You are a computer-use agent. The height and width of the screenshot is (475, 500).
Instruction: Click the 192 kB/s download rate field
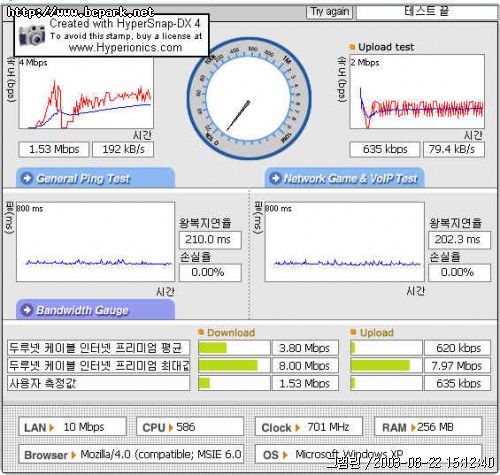click(123, 149)
